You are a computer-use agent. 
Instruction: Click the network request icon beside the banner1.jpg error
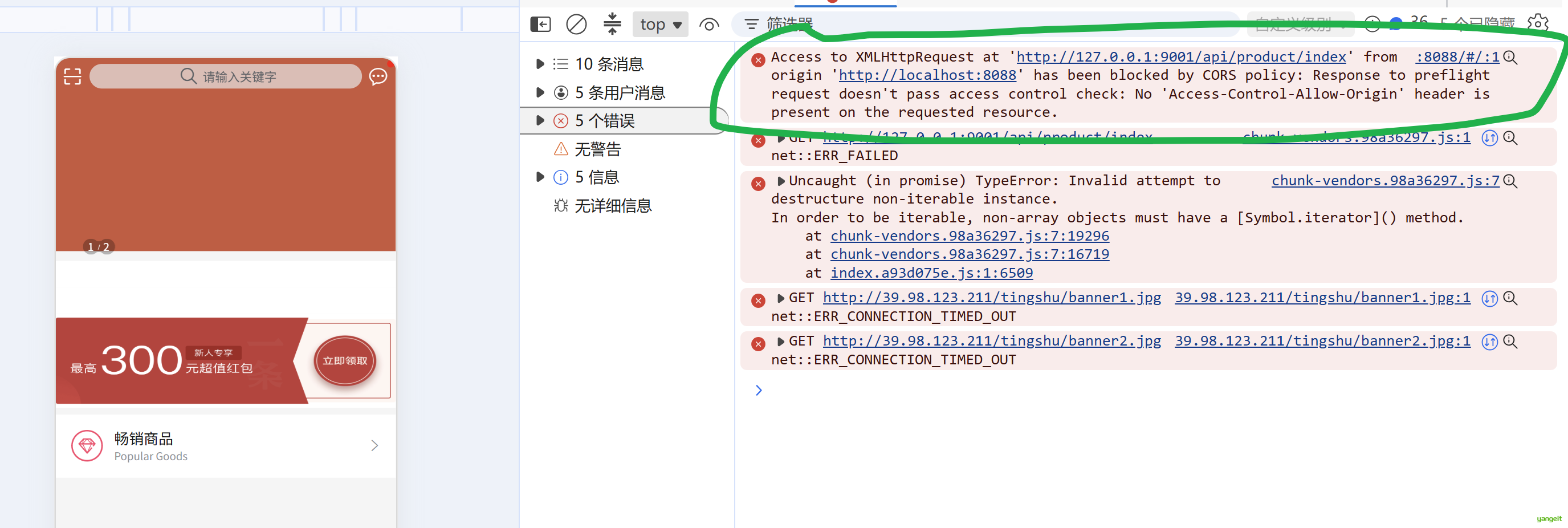click(x=1489, y=298)
